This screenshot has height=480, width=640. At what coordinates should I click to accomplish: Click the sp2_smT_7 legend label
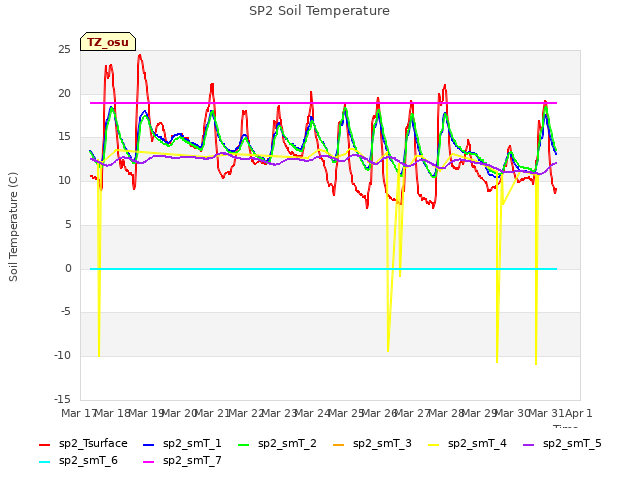(192, 460)
